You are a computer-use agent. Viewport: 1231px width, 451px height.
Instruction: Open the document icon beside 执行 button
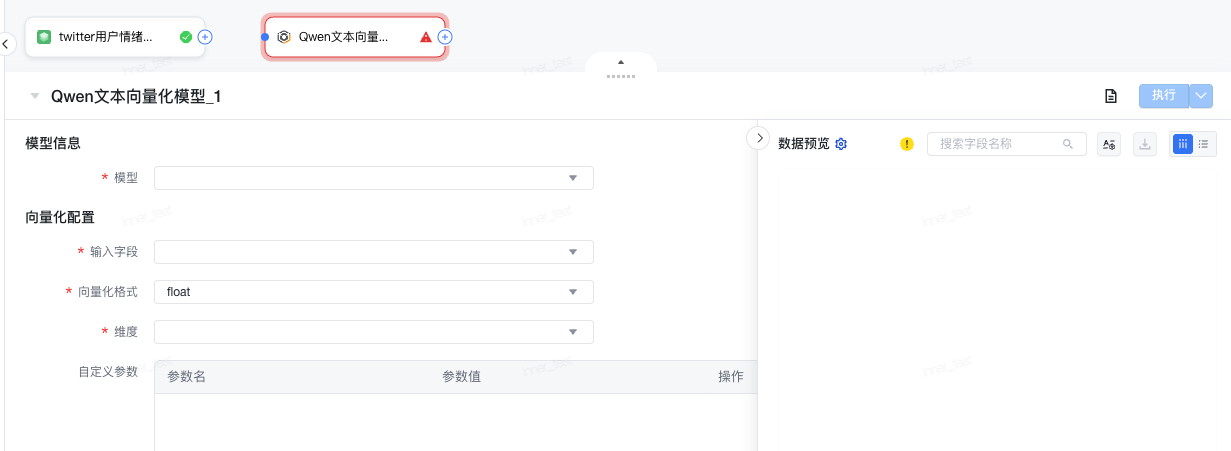click(1110, 96)
